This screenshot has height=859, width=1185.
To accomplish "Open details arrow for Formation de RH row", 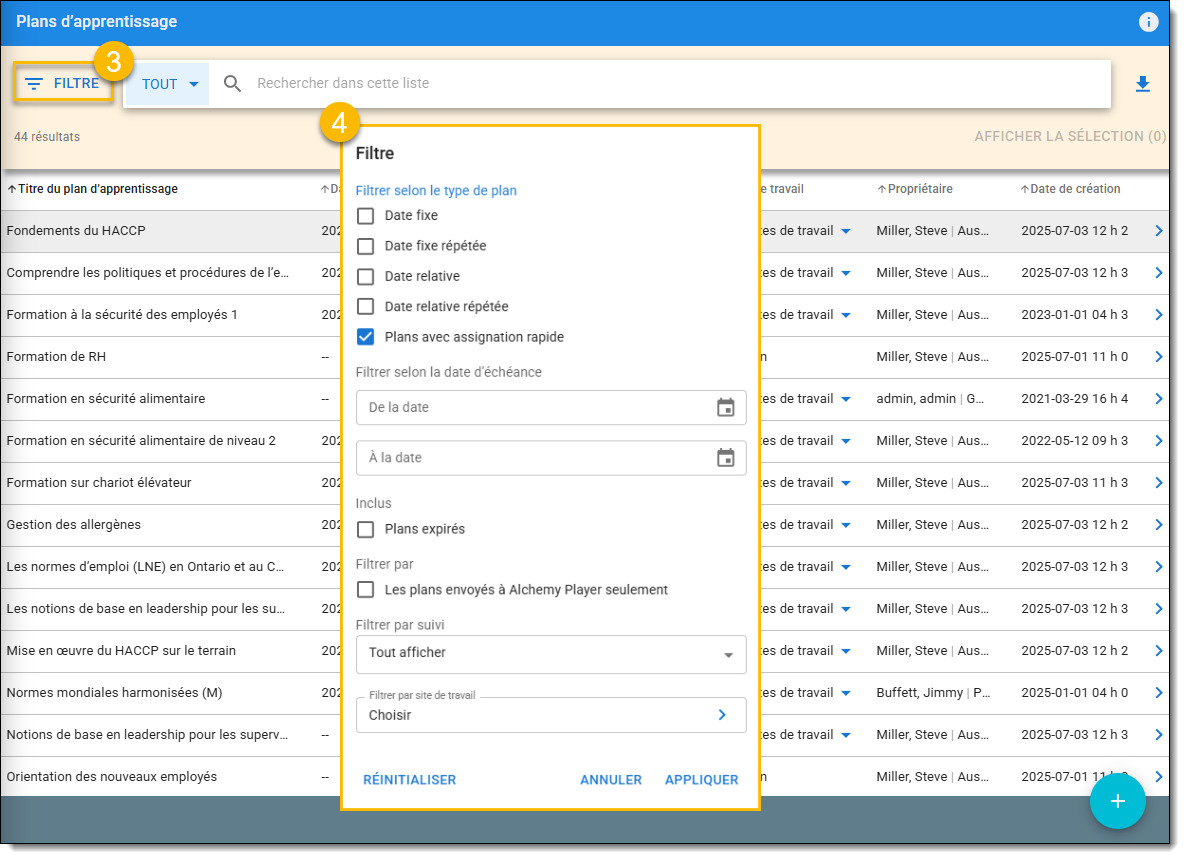I will click(1158, 357).
